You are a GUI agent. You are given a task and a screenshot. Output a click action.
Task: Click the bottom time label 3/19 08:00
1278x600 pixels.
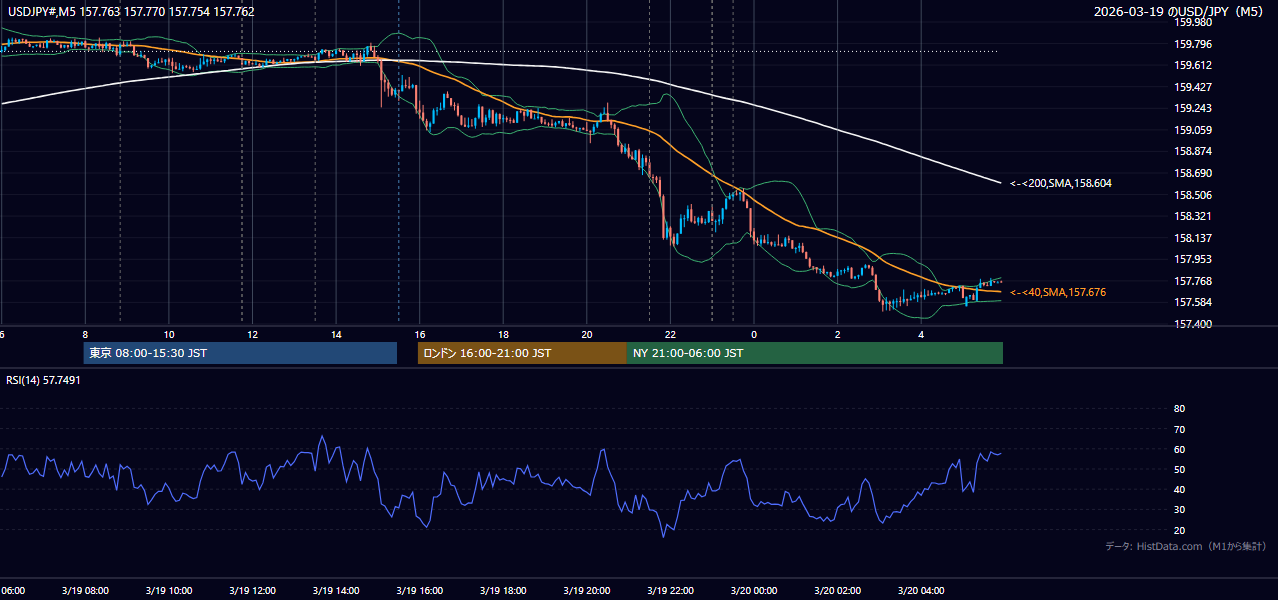(85, 591)
